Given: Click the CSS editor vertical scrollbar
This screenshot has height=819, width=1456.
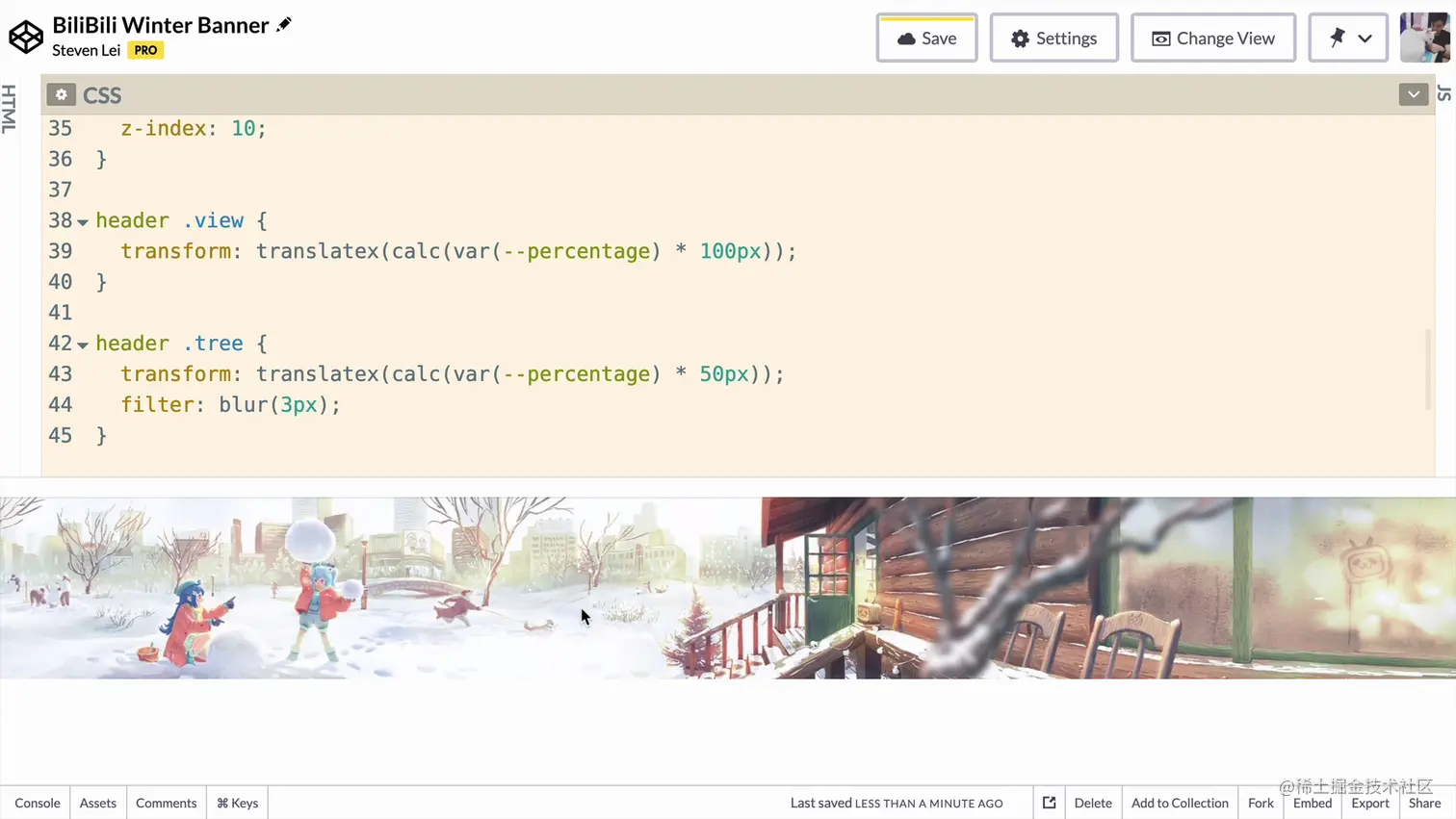Looking at the screenshot, I should (1427, 371).
